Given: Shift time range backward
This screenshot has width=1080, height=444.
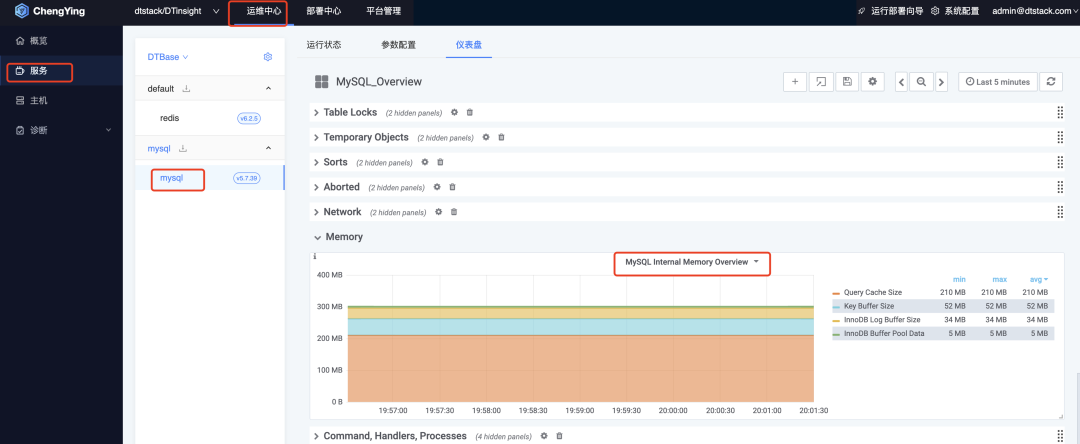Looking at the screenshot, I should pos(901,81).
